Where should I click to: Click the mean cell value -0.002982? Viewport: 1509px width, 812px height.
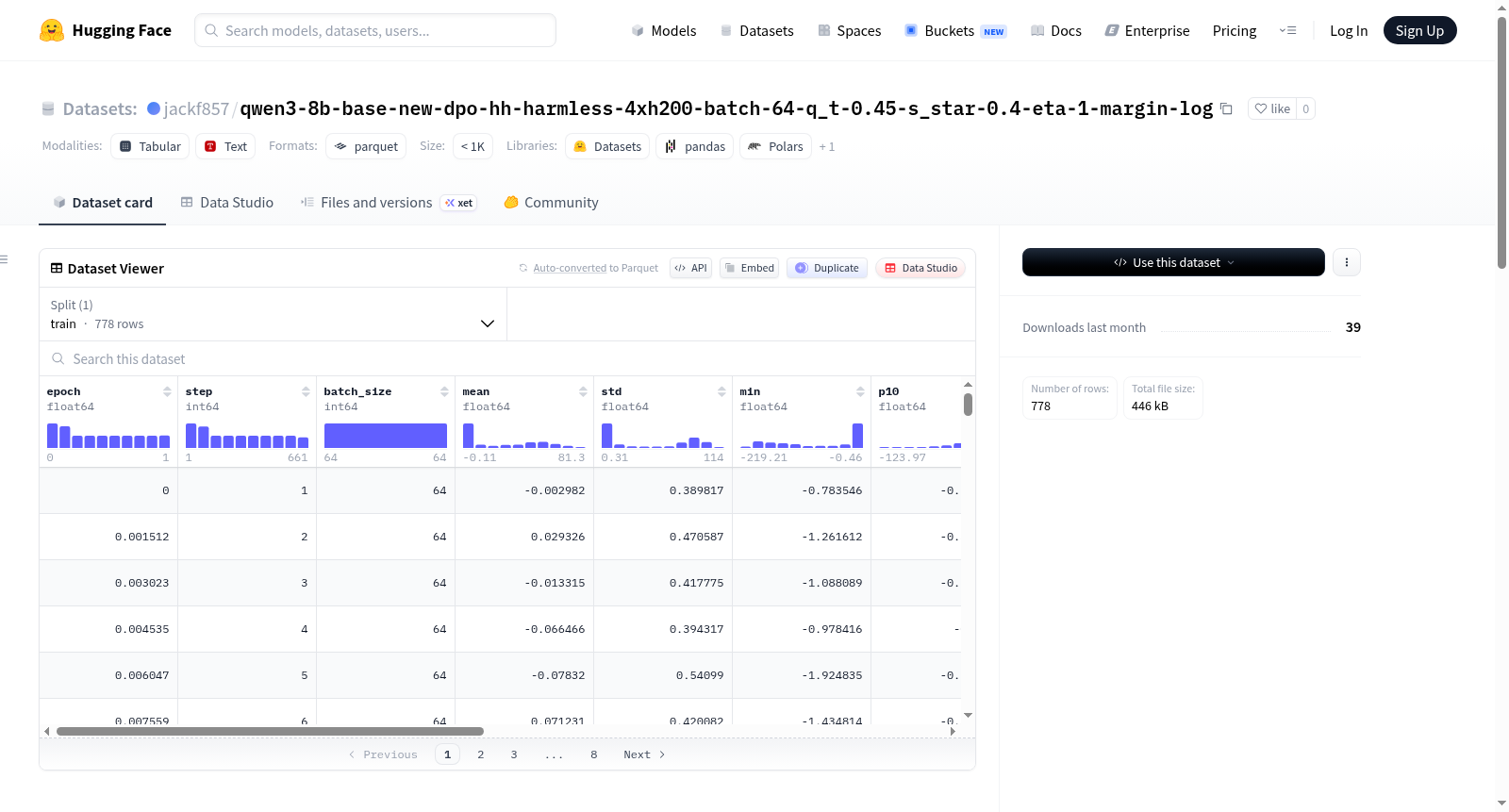pyautogui.click(x=555, y=490)
